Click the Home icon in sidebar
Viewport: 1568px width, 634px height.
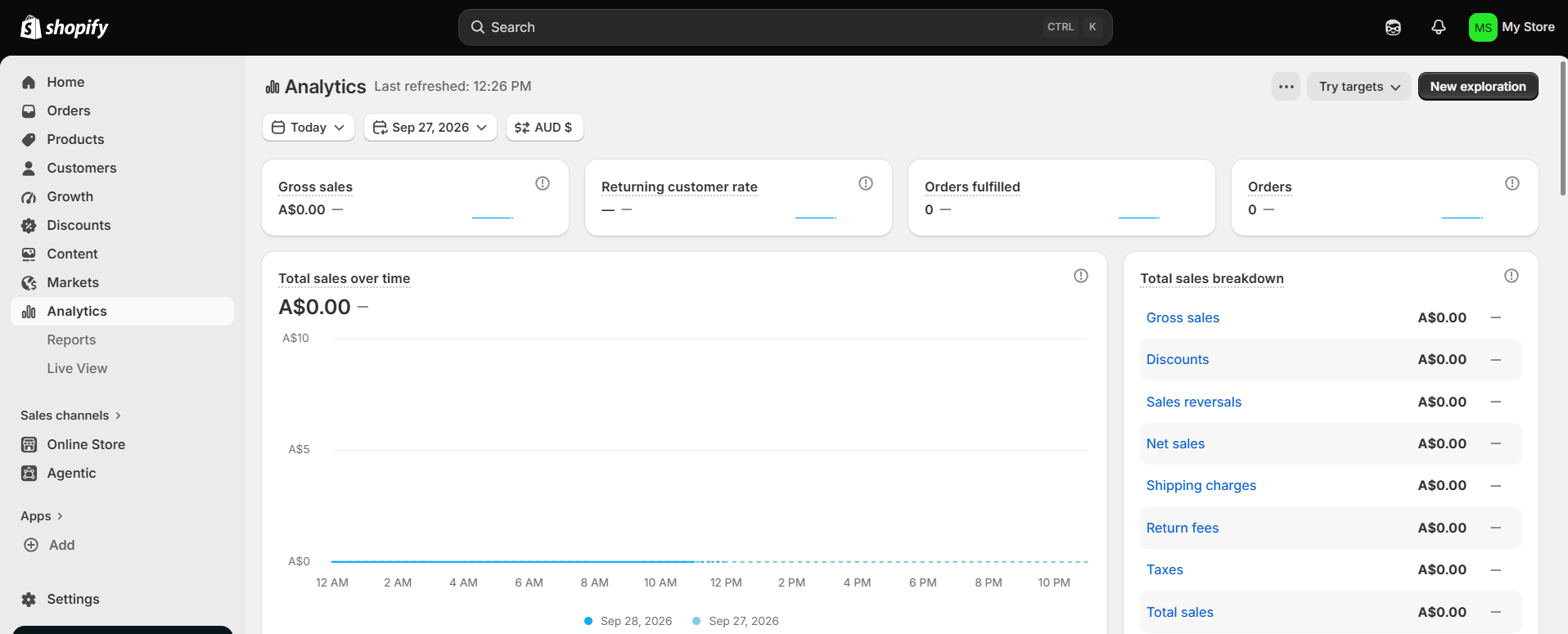(x=29, y=82)
